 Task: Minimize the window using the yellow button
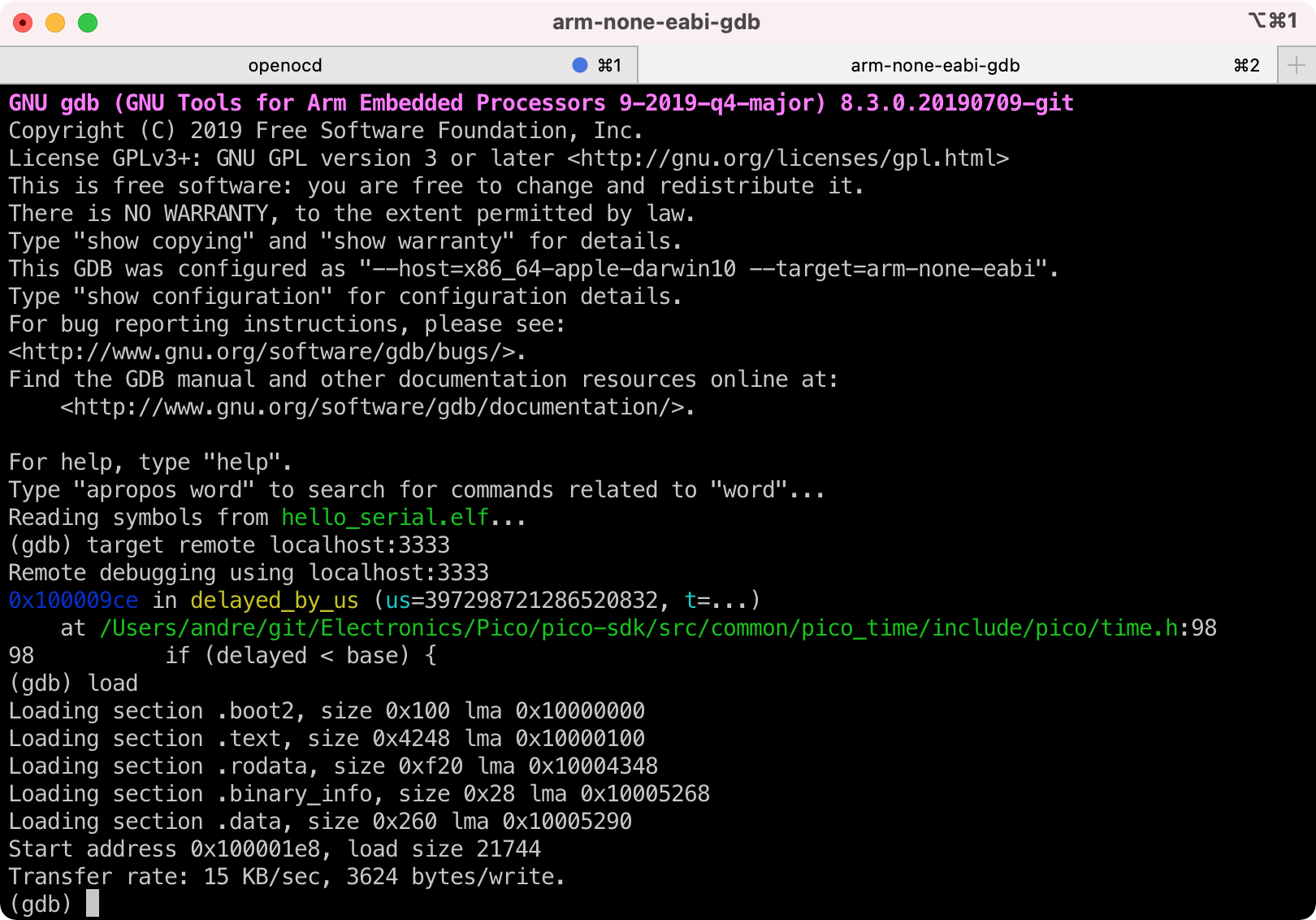[x=55, y=23]
